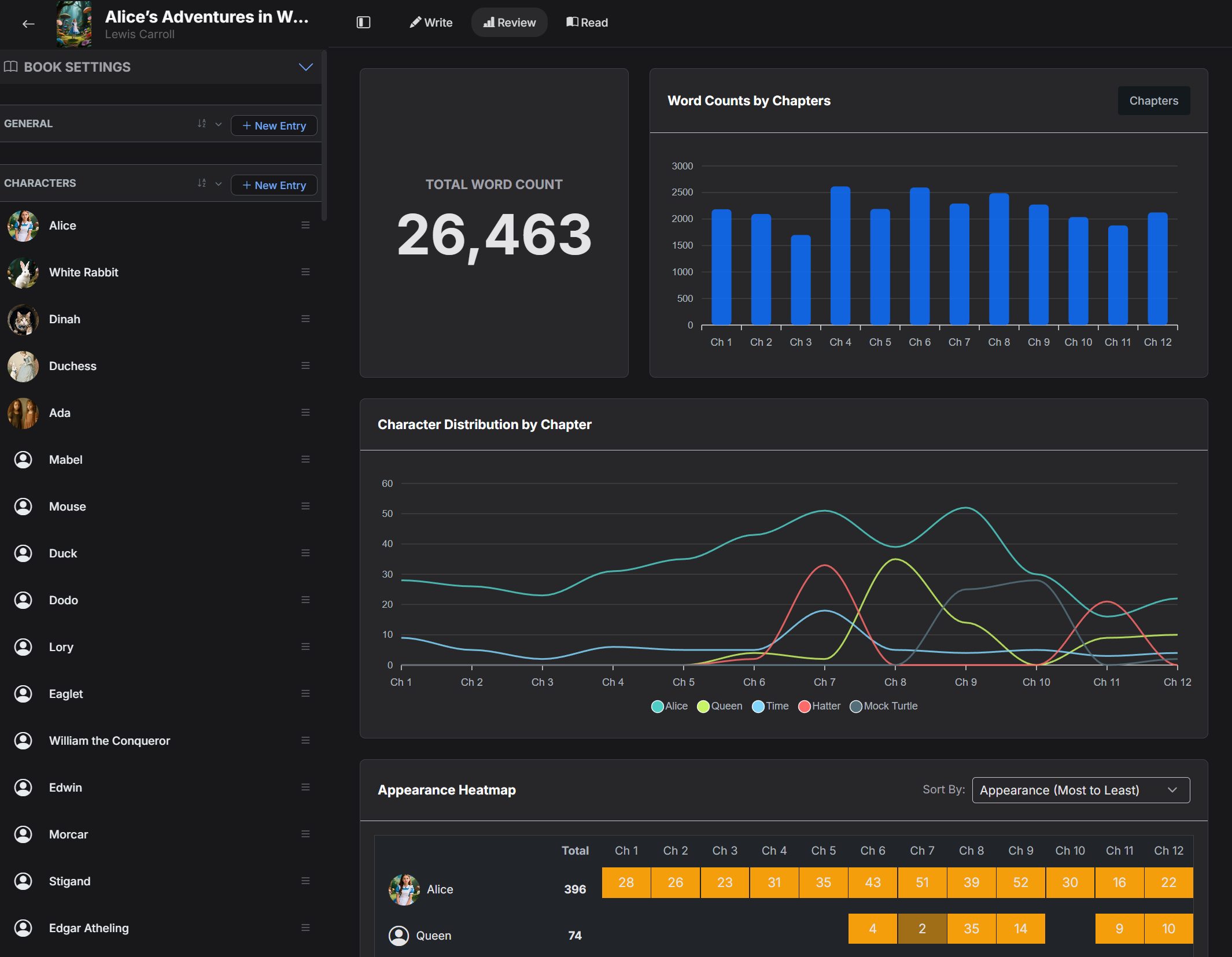The image size is (1232, 957).
Task: Click Dodo's placeholder avatar icon
Action: [23, 600]
